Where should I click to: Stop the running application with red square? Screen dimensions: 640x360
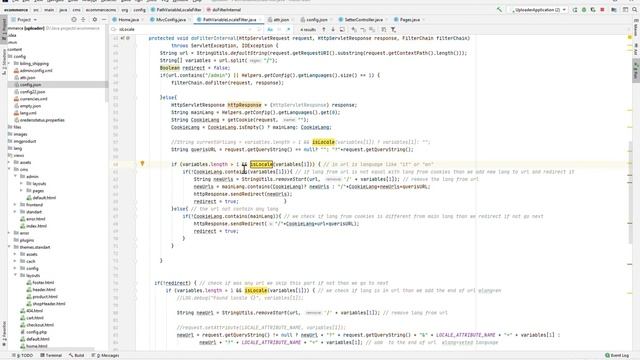[602, 9]
